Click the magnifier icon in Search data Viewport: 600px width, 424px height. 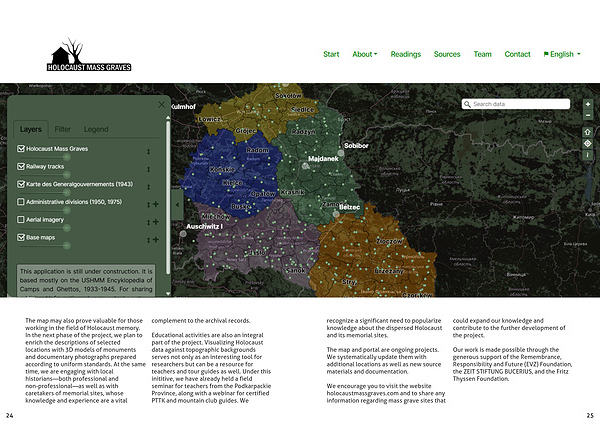(x=467, y=104)
